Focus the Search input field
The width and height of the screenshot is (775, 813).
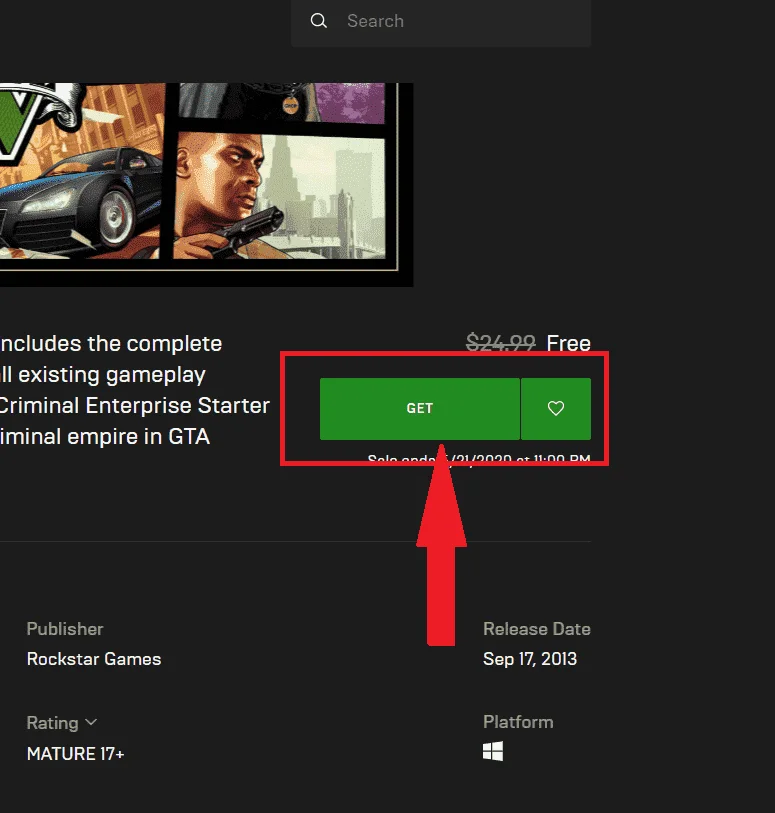[441, 21]
